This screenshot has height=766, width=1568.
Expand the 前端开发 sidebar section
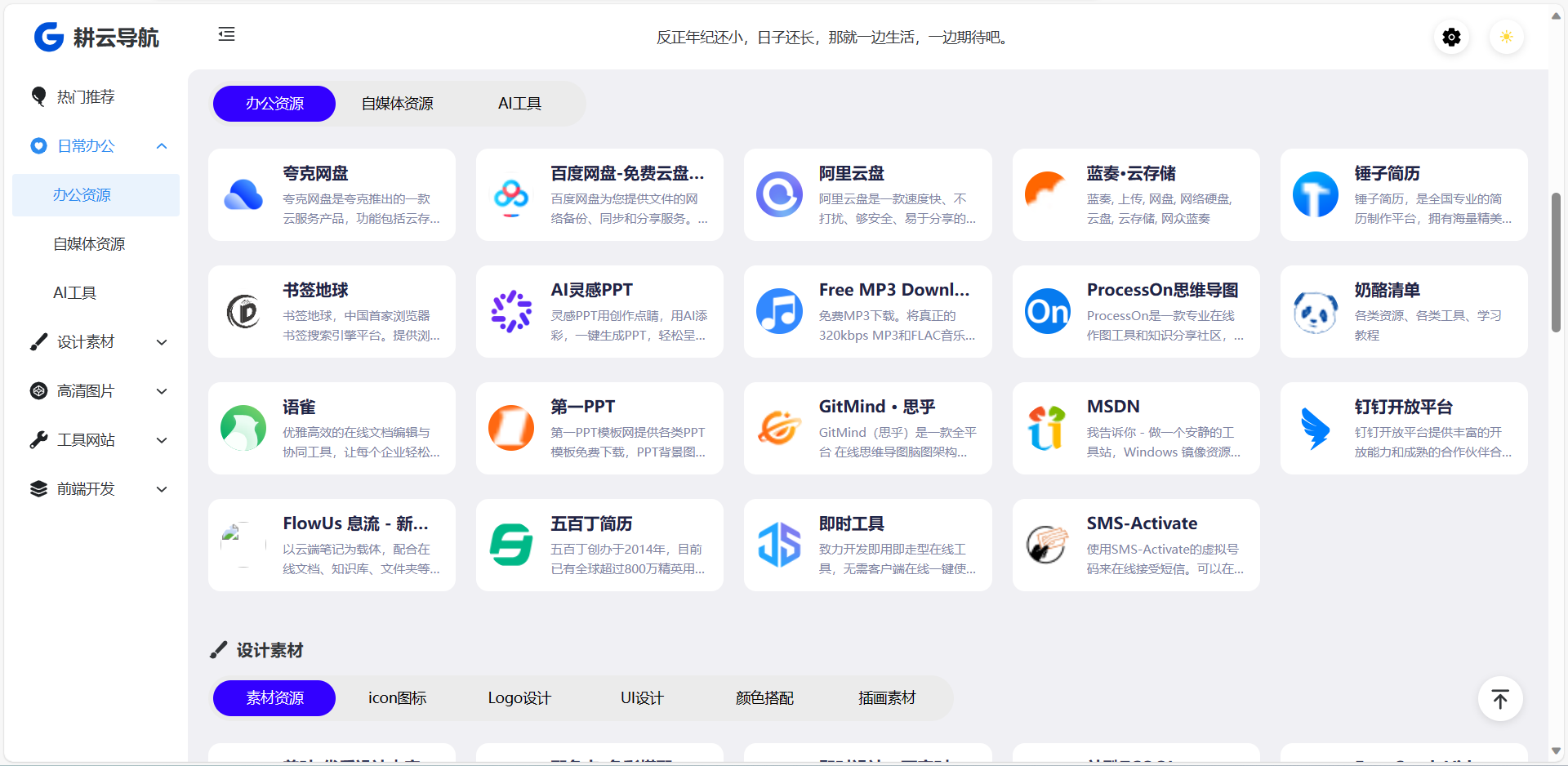162,489
